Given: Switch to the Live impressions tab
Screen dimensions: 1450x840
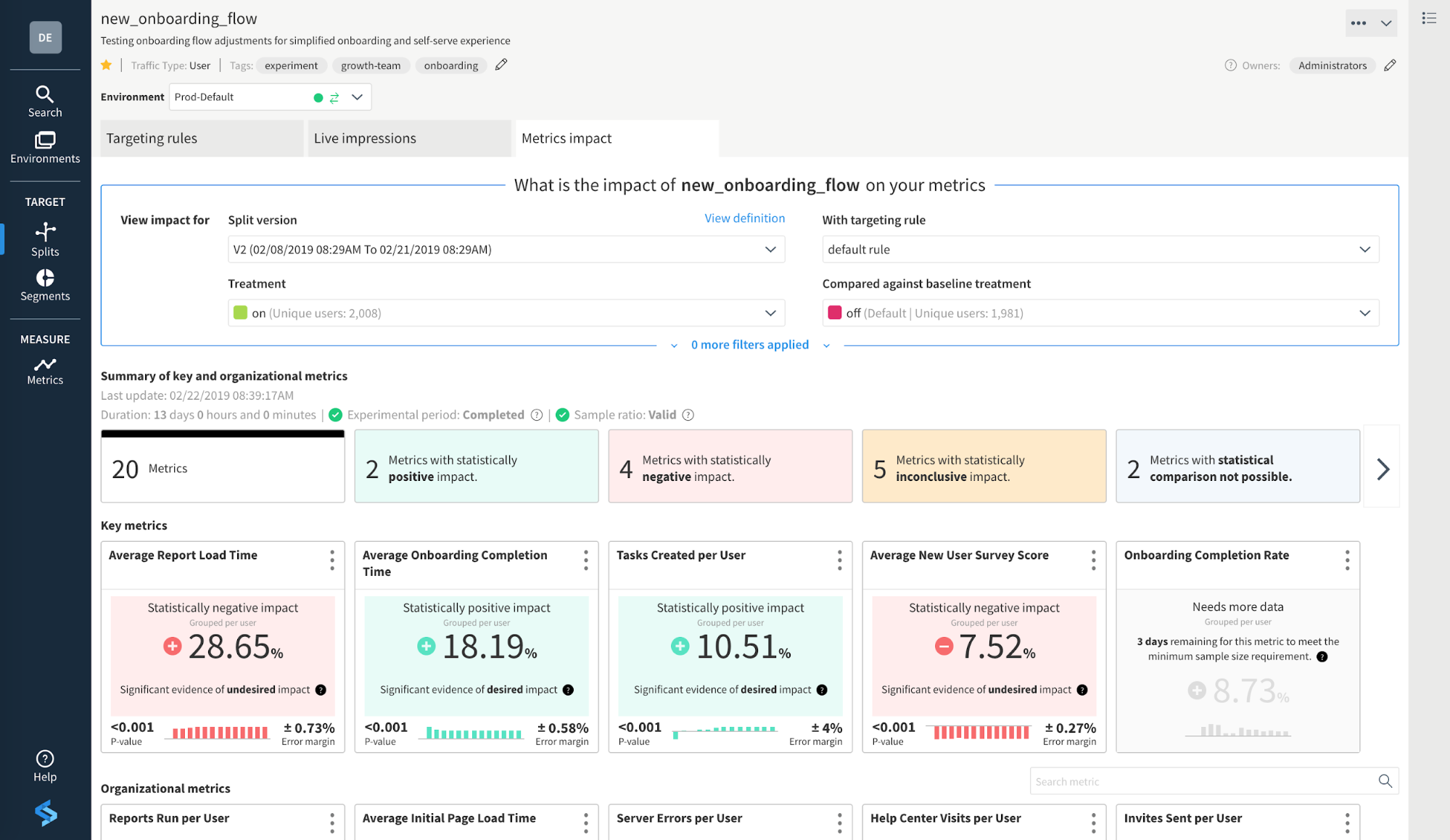Looking at the screenshot, I should click(409, 139).
